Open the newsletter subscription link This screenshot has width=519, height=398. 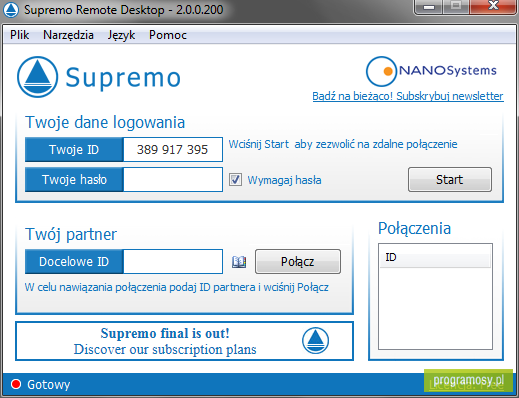coord(408,96)
